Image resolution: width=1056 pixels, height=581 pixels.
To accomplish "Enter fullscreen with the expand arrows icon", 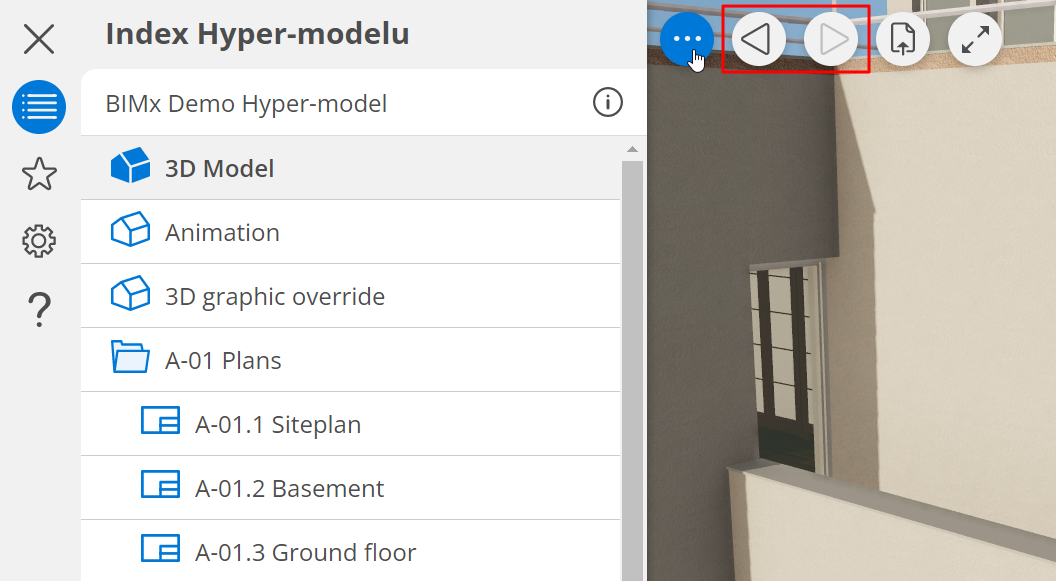I will click(x=975, y=38).
